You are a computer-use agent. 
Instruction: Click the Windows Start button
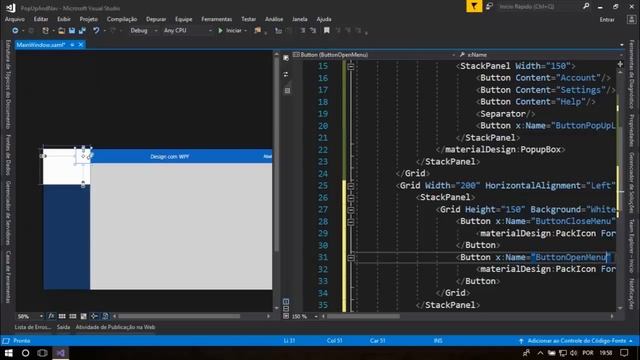9,353
